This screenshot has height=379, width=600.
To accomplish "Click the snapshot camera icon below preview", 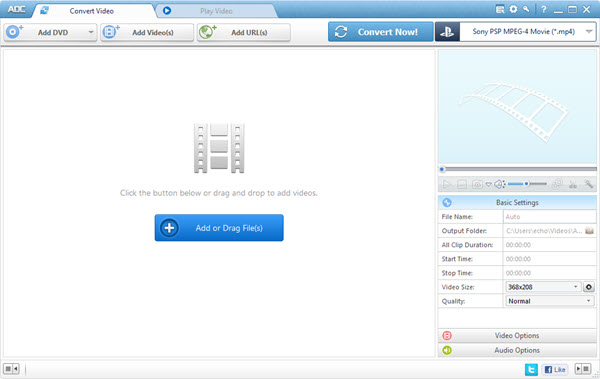I will [x=477, y=185].
